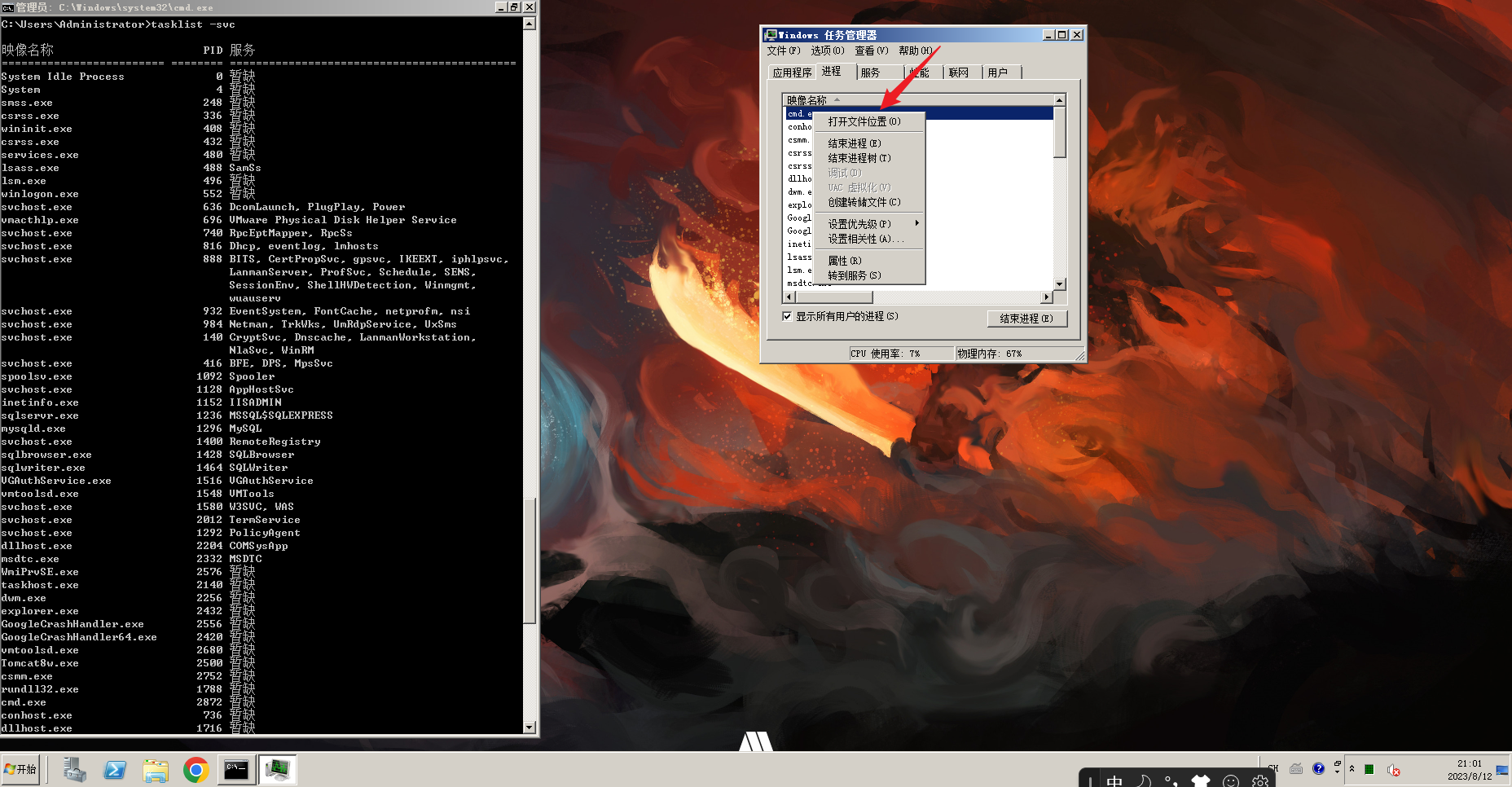Image resolution: width=1512 pixels, height=787 pixels.
Task: Click the 开始 Start button
Action: 20,769
